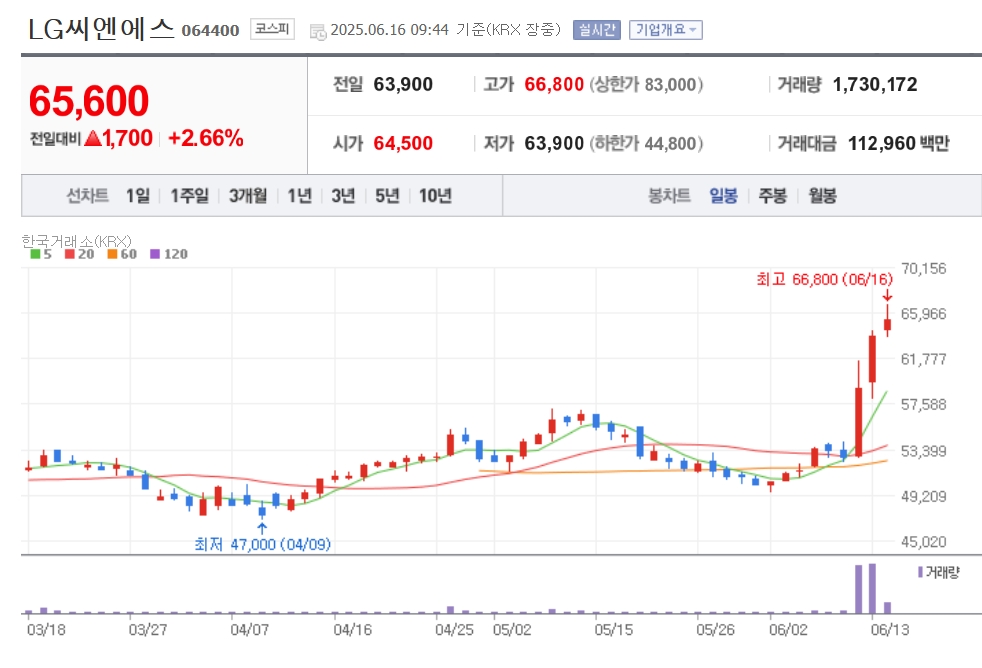Click the purple 거래량 volume legend marker
This screenshot has width=982, height=668.
pyautogui.click(x=921, y=572)
